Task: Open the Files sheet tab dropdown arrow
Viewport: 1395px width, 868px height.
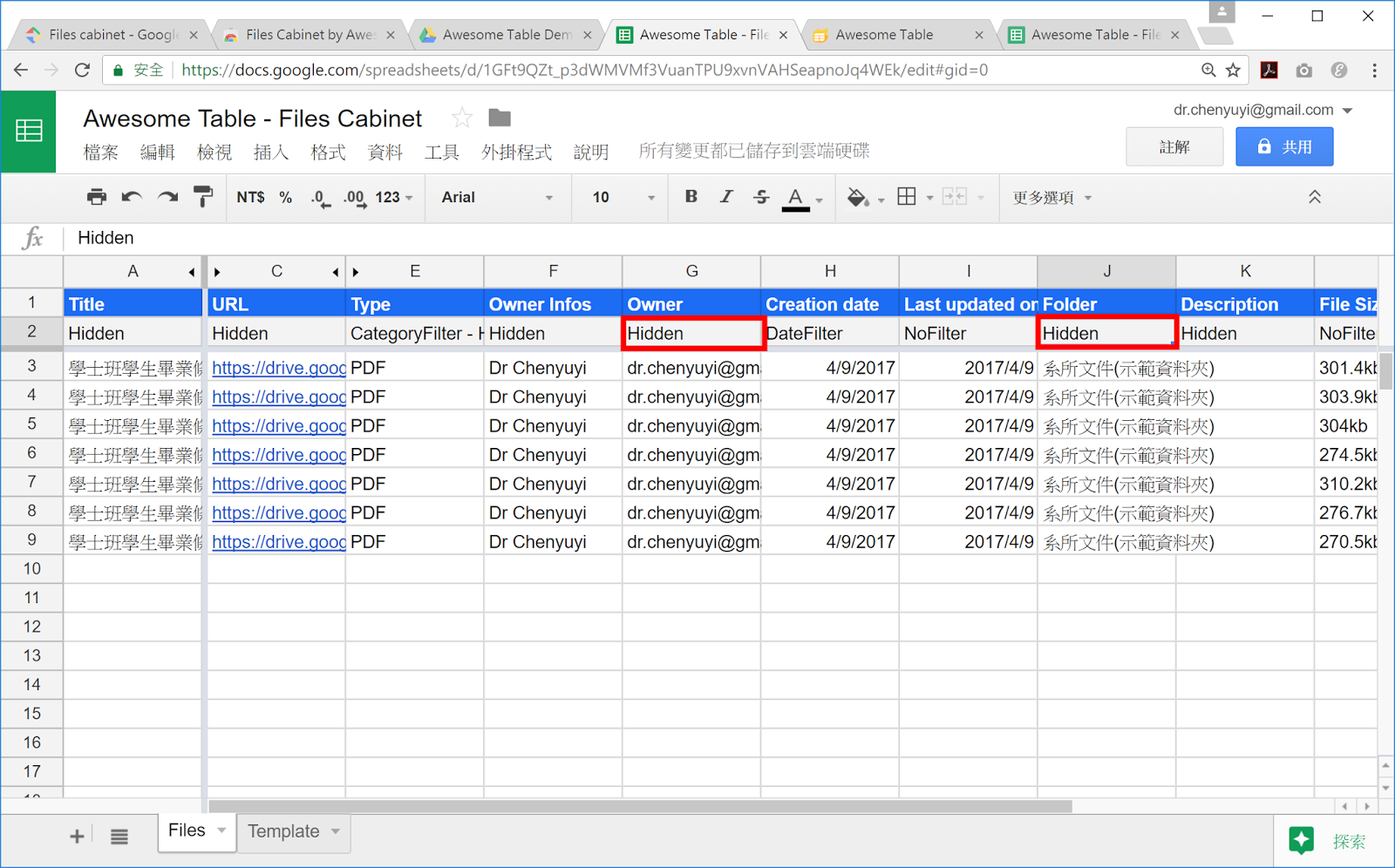Action: point(221,831)
